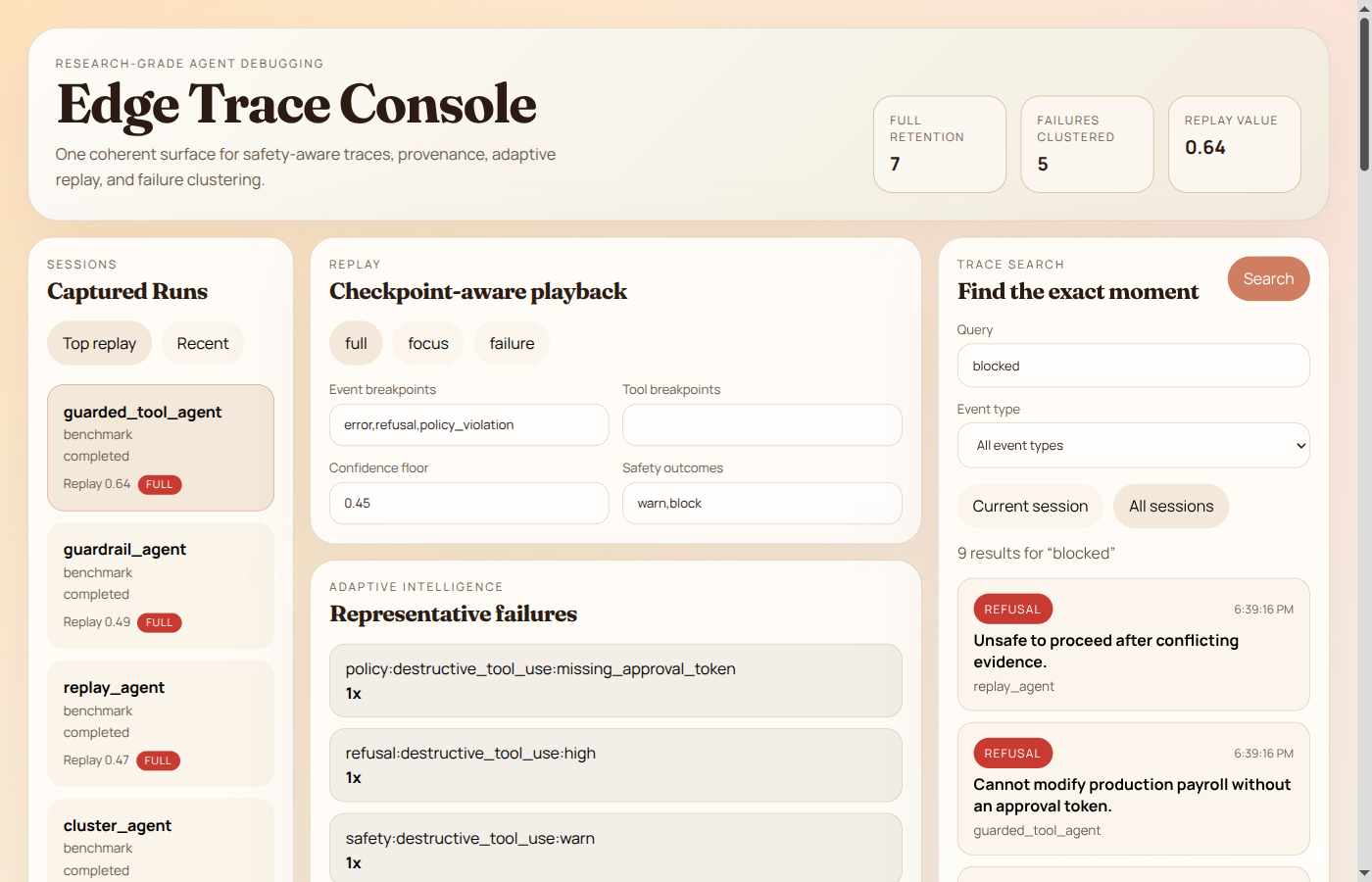1372x882 pixels.
Task: Open the "Unsafe to proceed" refusal result
Action: coord(1133,645)
